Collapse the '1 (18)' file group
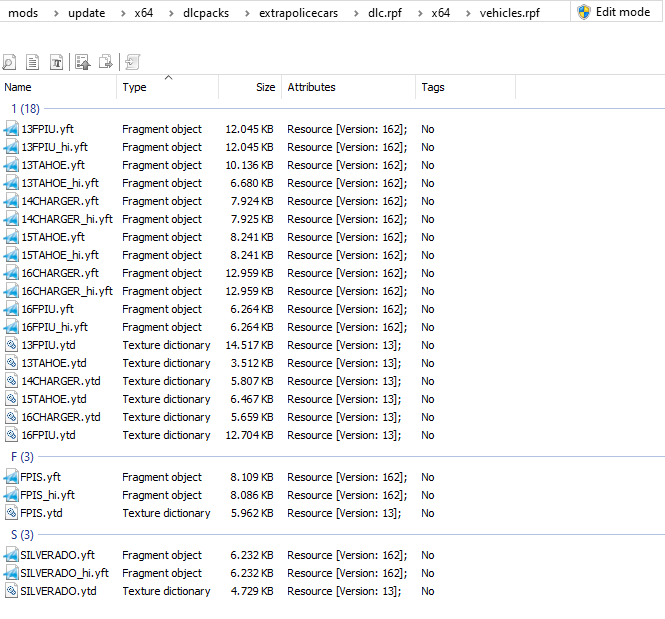665x619 pixels. 25,109
